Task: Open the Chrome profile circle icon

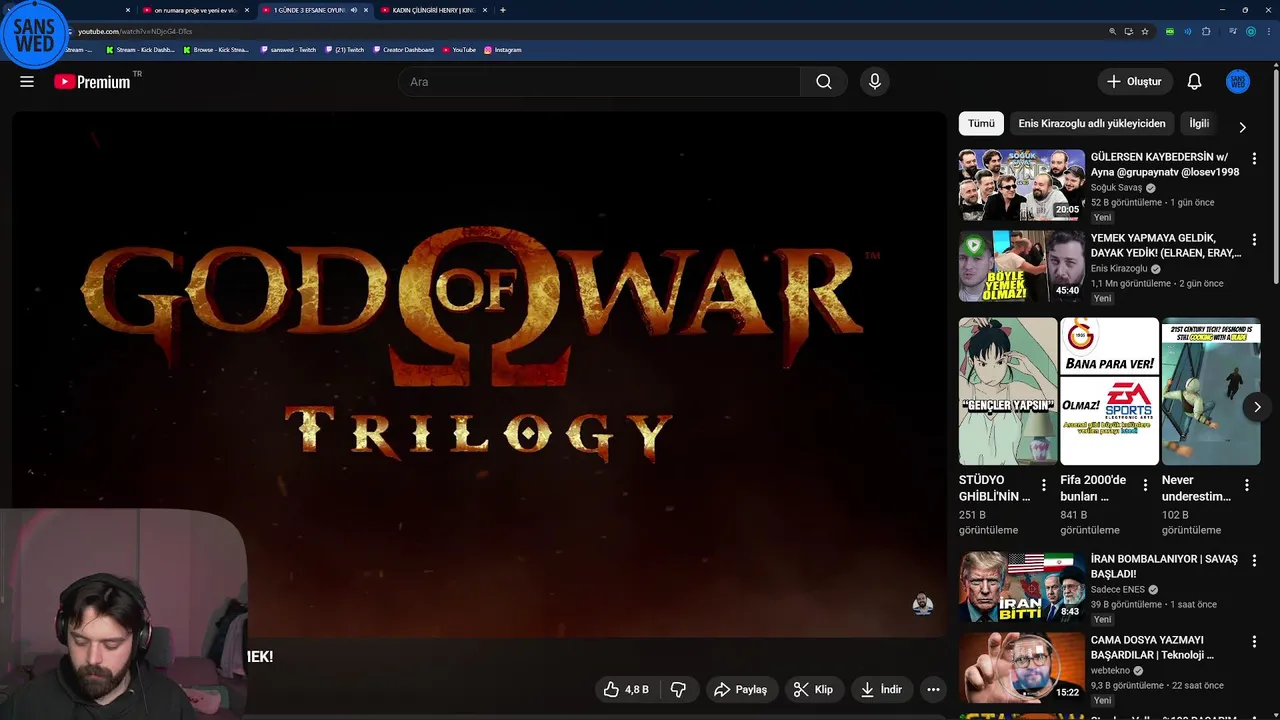Action: (x=1250, y=31)
